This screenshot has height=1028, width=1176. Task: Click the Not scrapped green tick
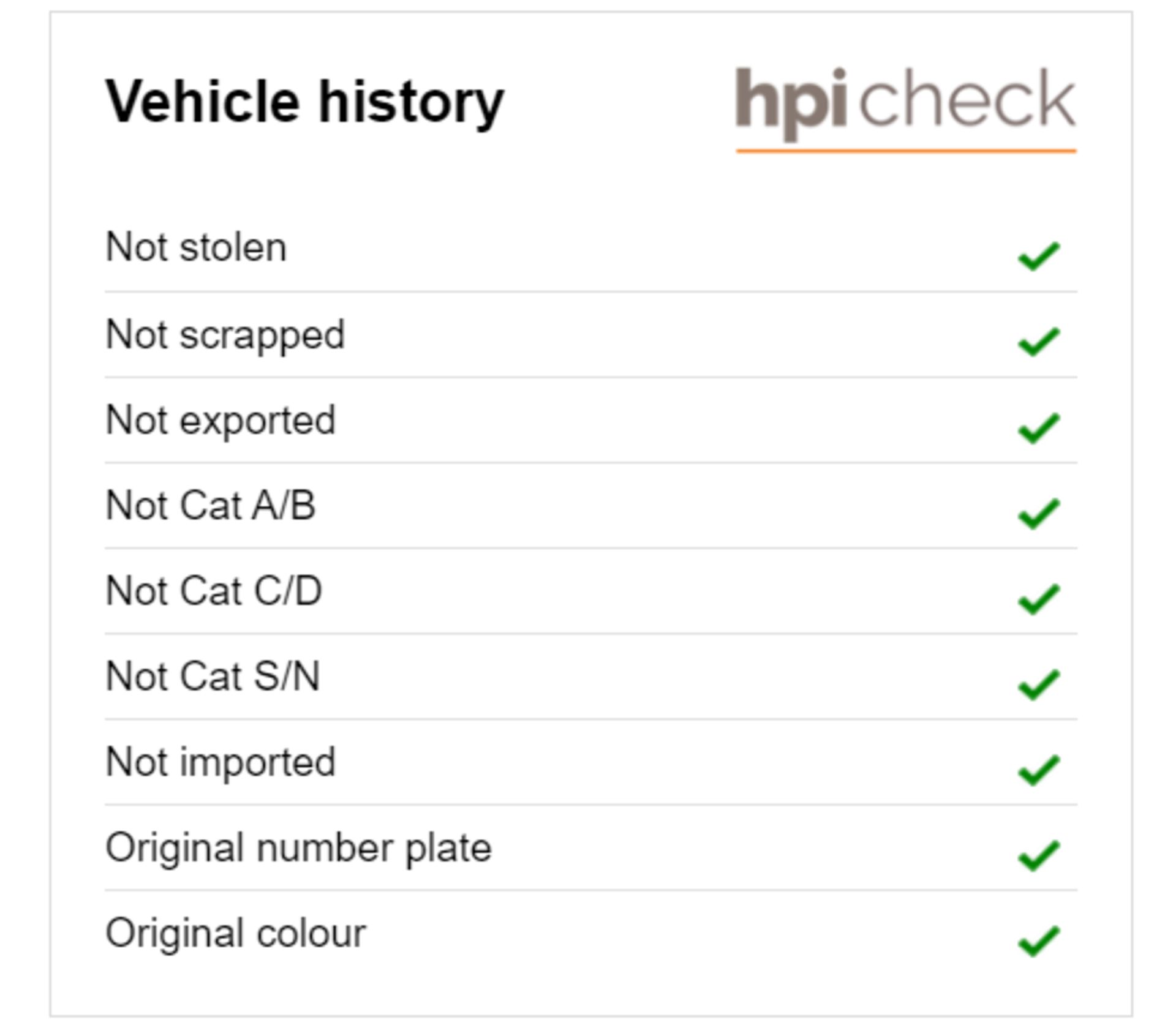pyautogui.click(x=1038, y=341)
